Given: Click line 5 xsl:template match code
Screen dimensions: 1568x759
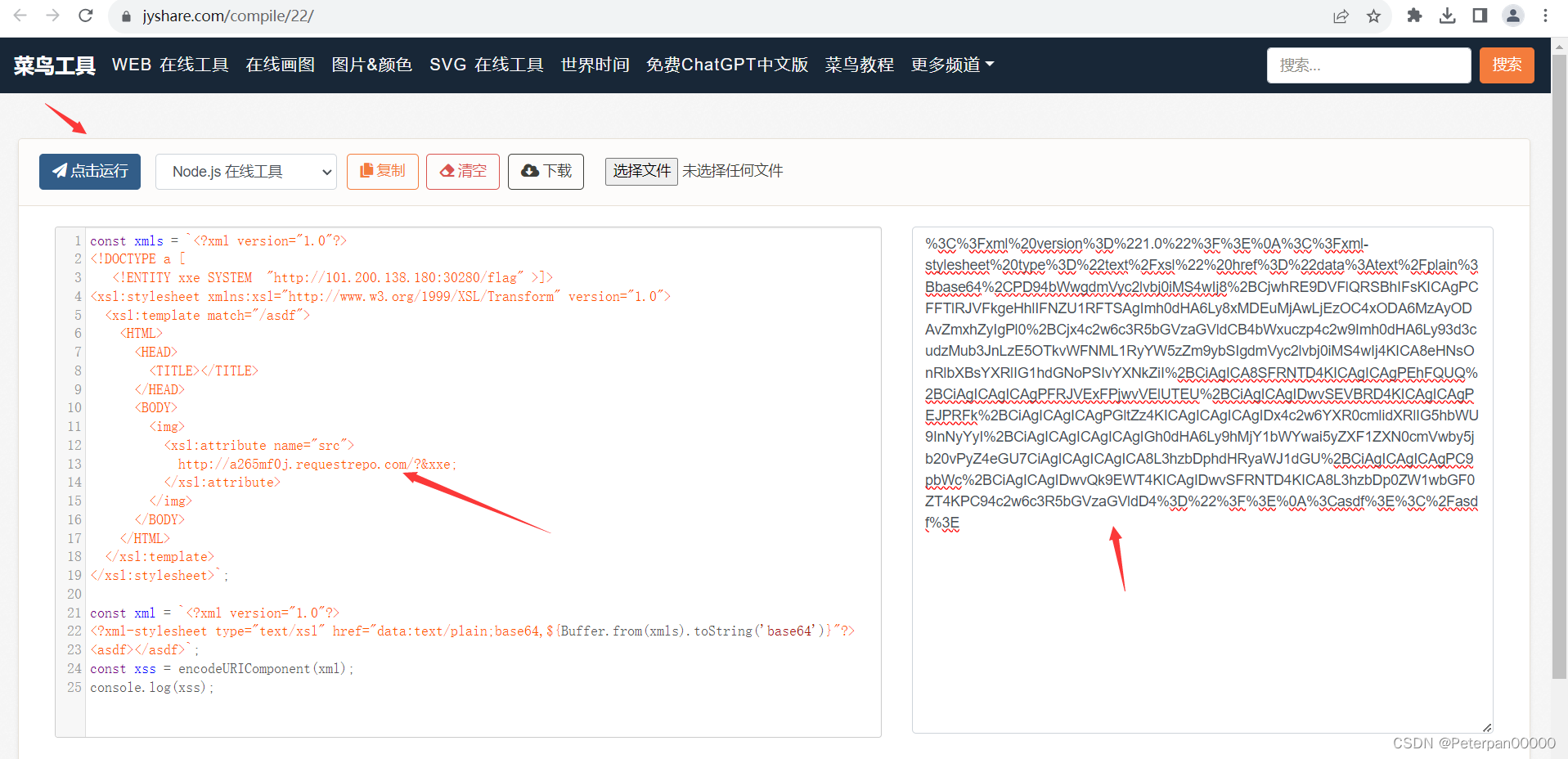Looking at the screenshot, I should click(x=207, y=316).
